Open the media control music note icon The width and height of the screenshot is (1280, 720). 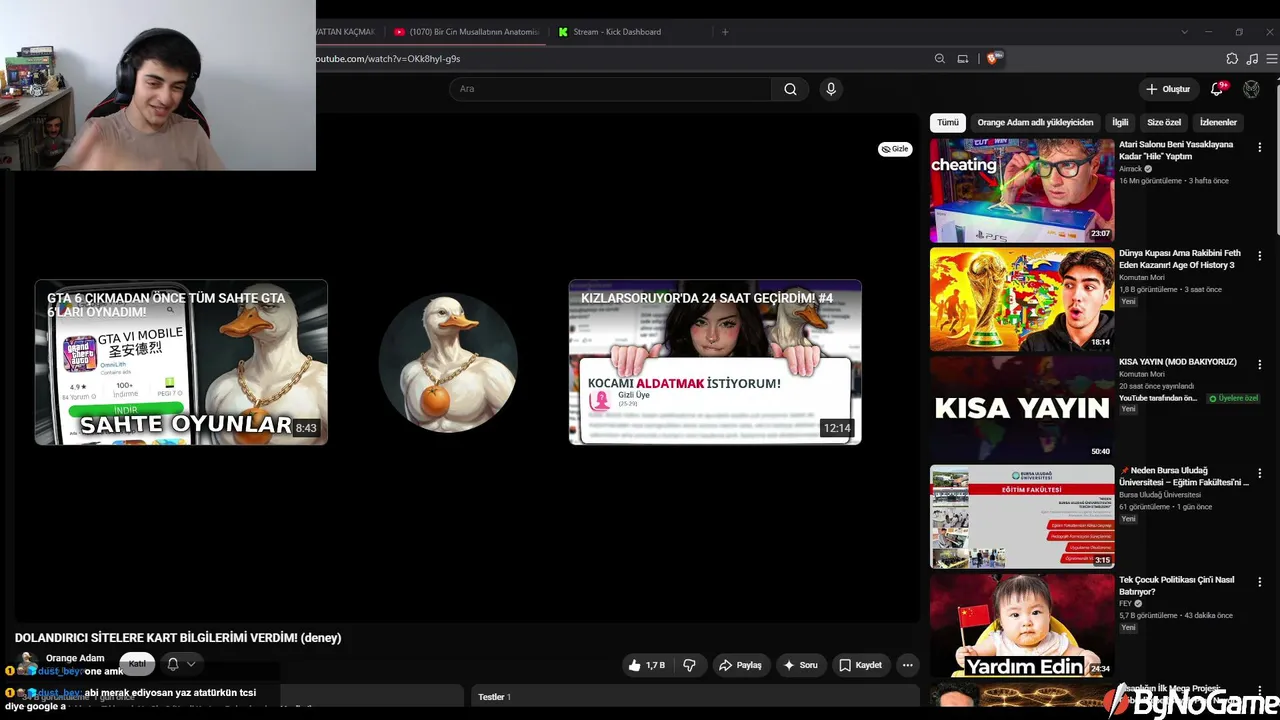click(x=1252, y=59)
